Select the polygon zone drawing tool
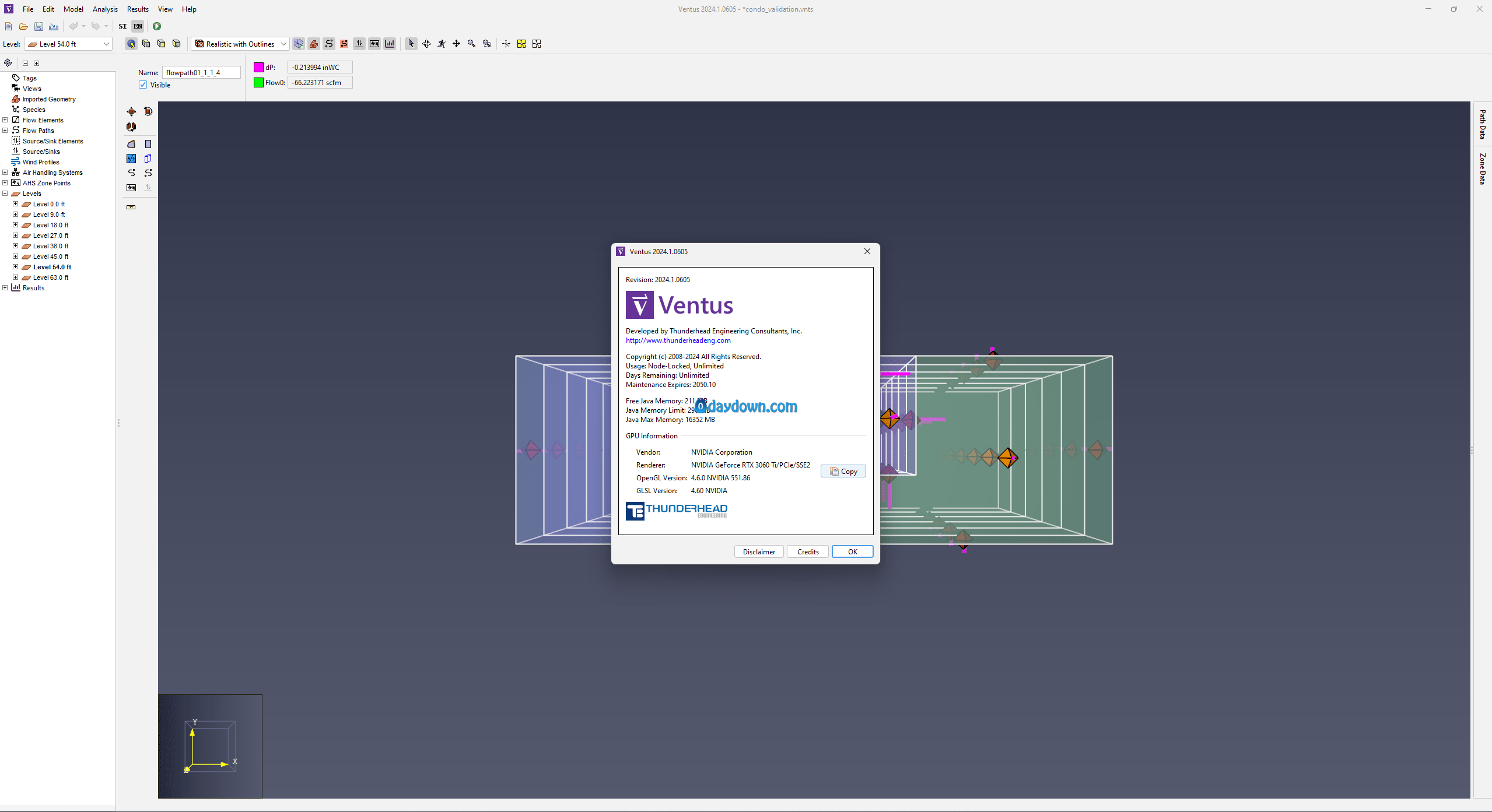This screenshot has height=812, width=1492. [x=131, y=144]
